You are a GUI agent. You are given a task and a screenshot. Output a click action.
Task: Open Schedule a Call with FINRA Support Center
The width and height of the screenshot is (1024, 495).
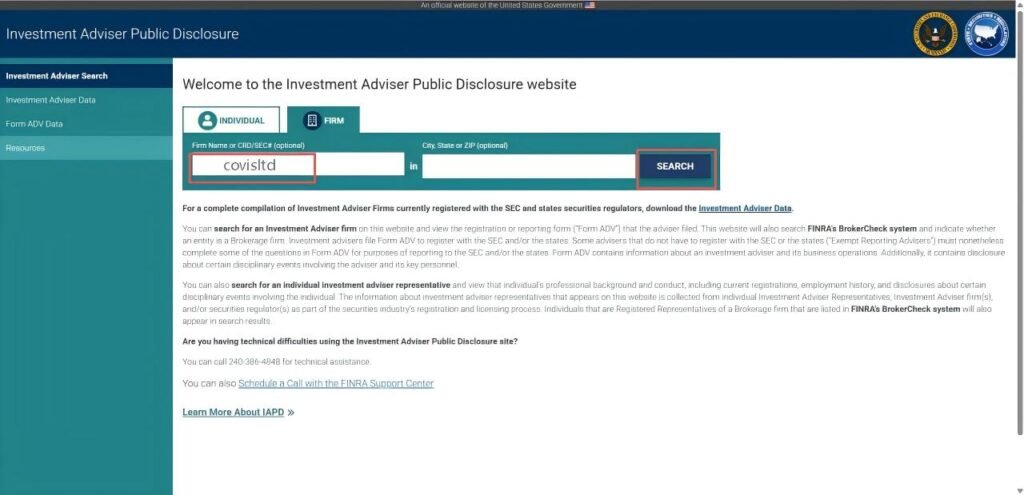[x=336, y=383]
